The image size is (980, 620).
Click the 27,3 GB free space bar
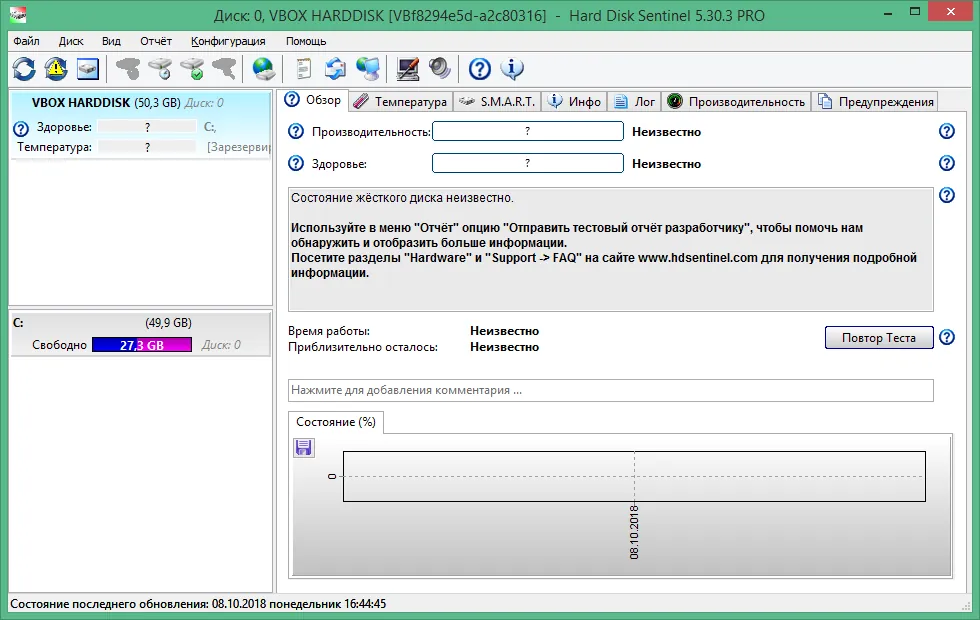pyautogui.click(x=142, y=345)
